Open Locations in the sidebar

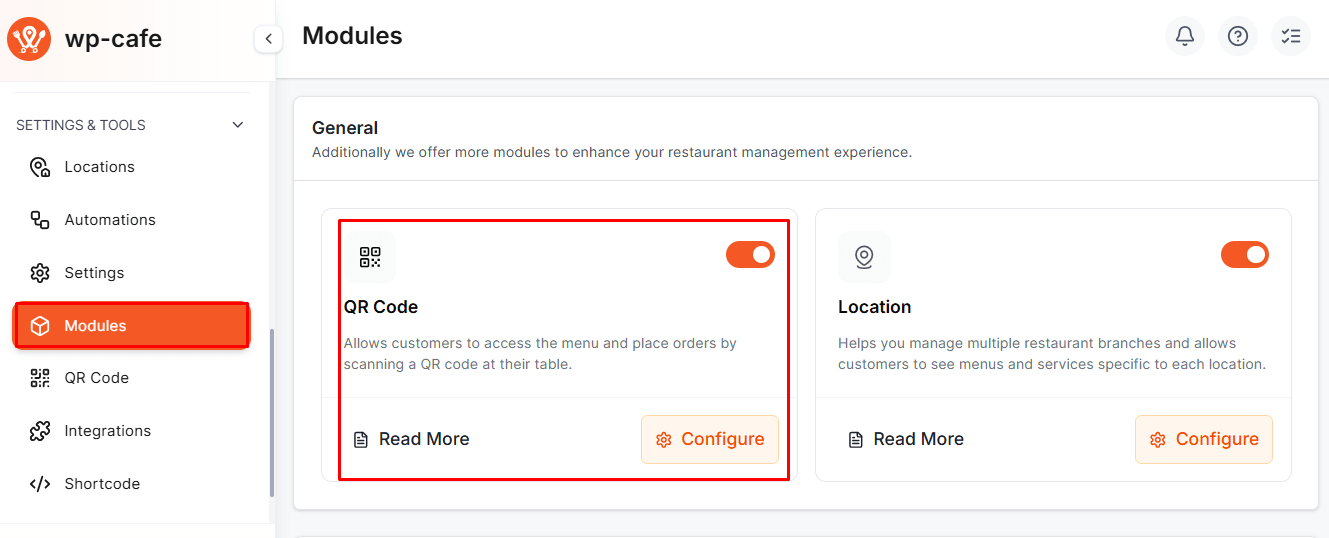point(99,167)
